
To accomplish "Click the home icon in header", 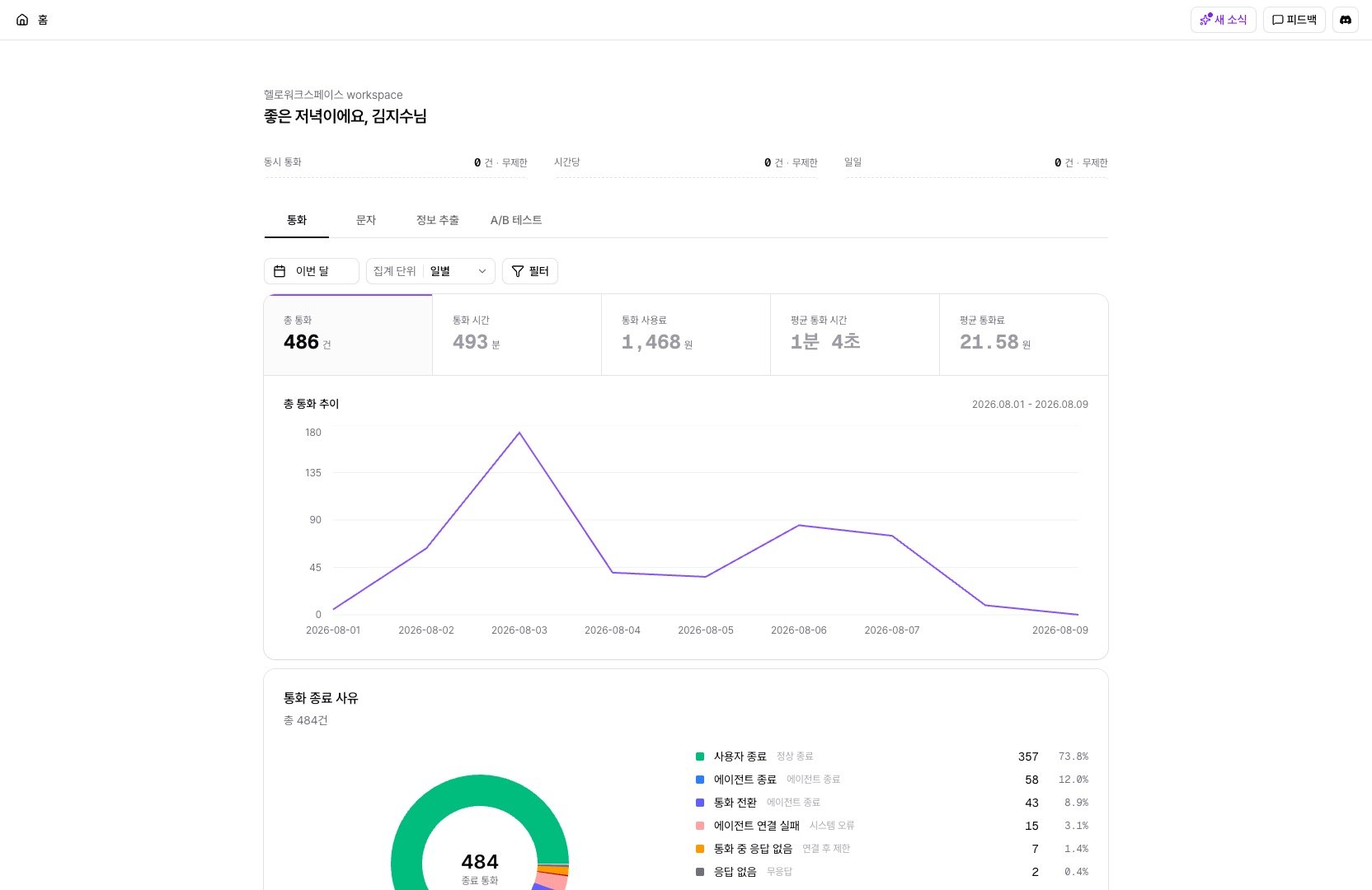I will tap(22, 20).
